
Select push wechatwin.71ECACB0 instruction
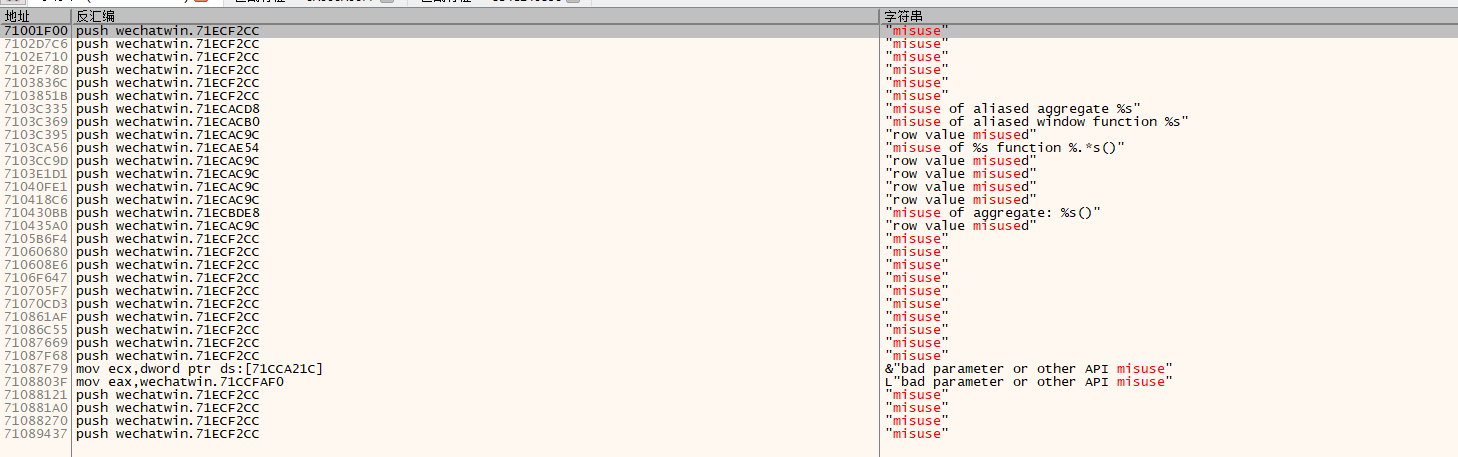(x=167, y=122)
